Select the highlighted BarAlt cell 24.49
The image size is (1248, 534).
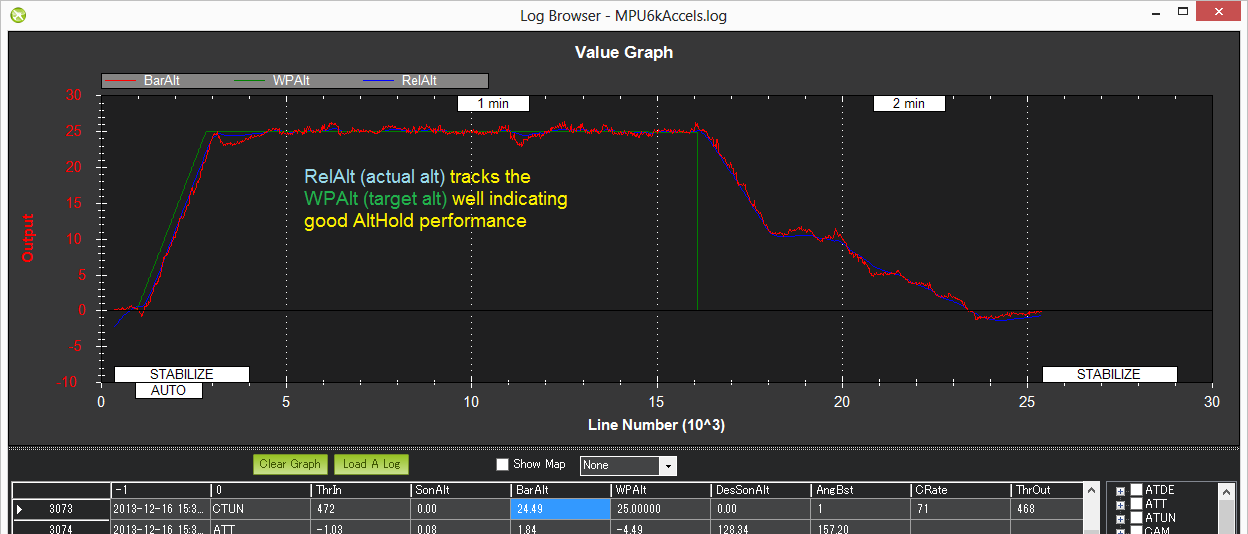[560, 509]
